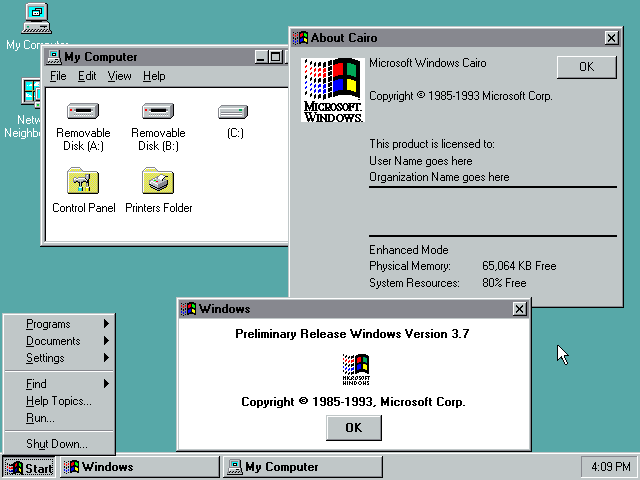The height and width of the screenshot is (480, 640).
Task: Click OK in the About Cairo dialog
Action: (587, 67)
